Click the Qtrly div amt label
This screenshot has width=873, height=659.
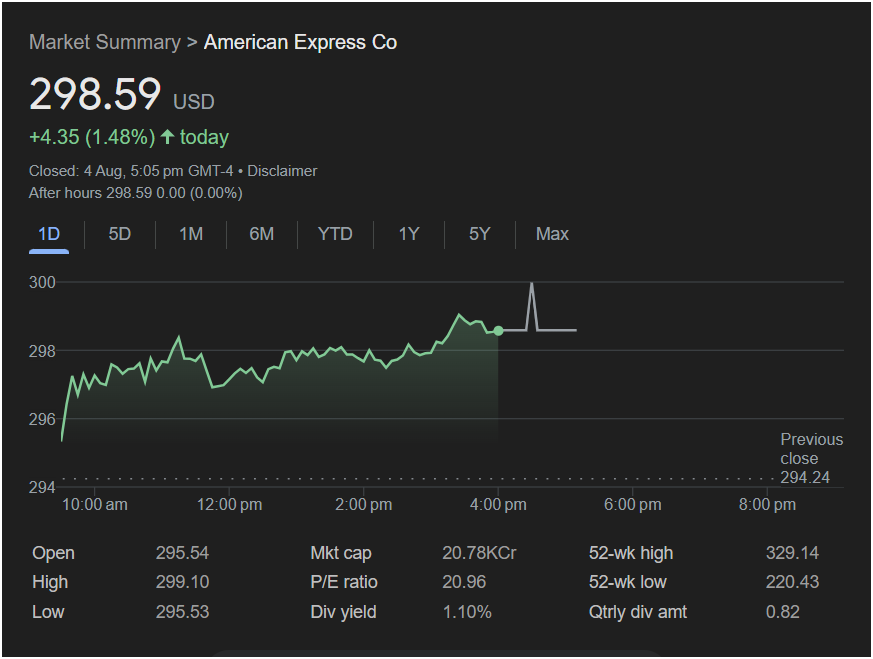coord(638,612)
